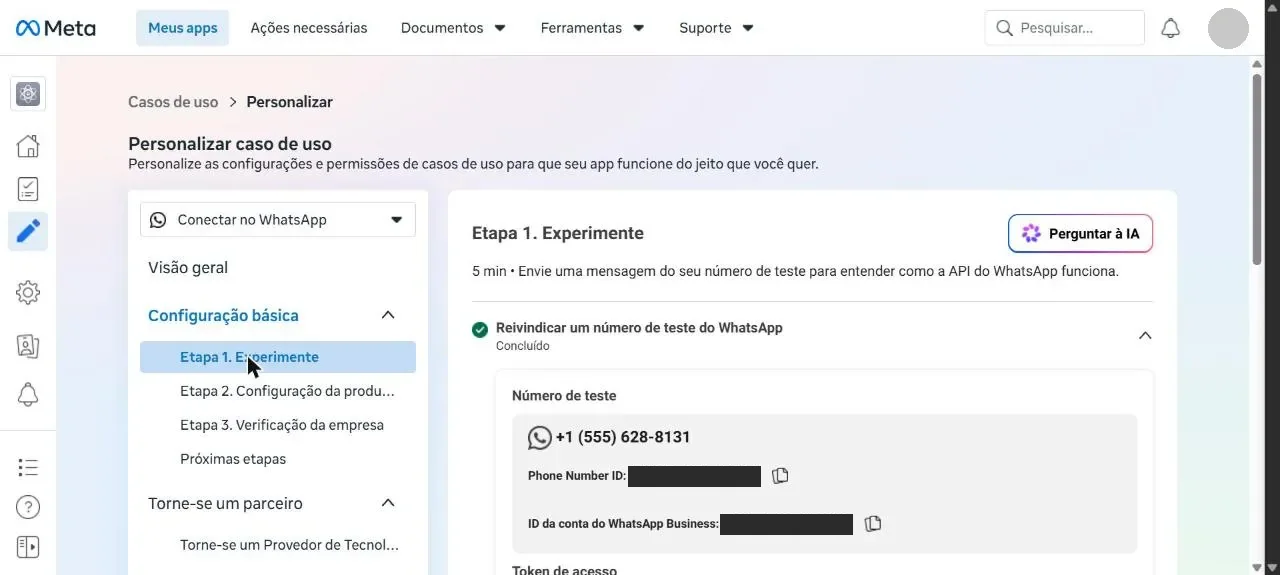1280x575 pixels.
Task: Go to Meus apps tab
Action: pyautogui.click(x=183, y=28)
